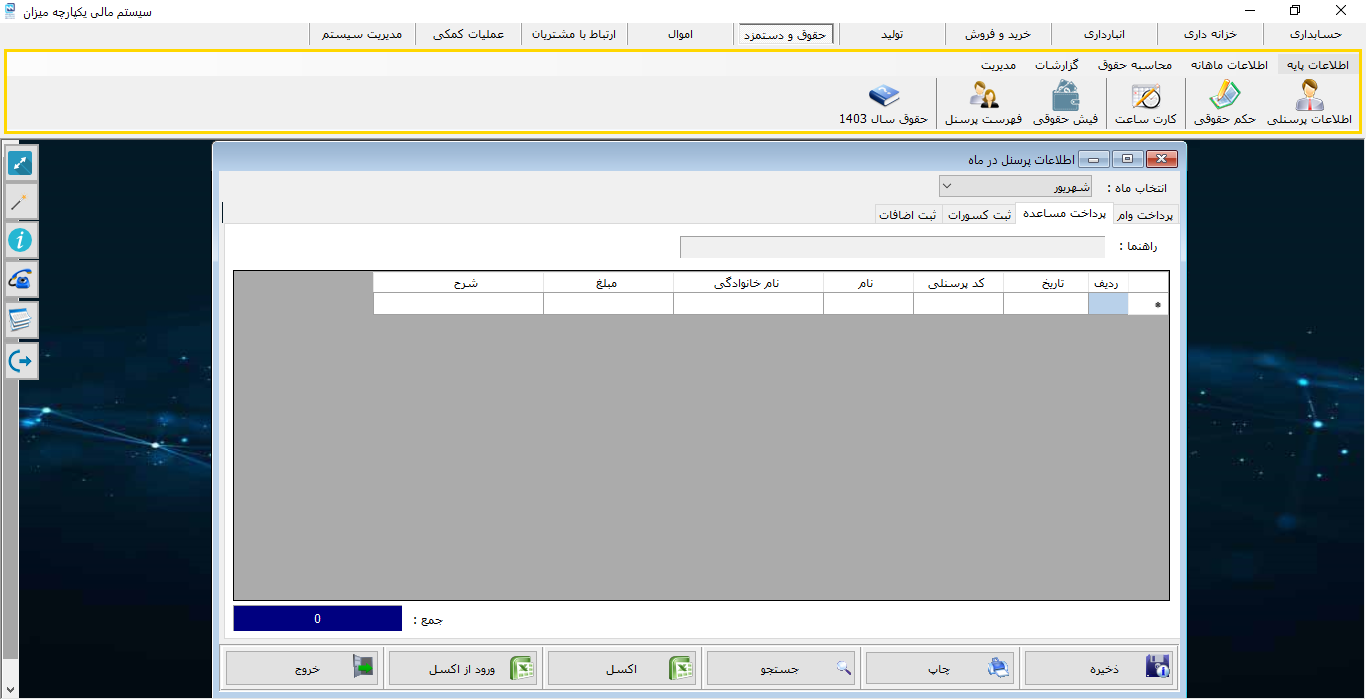Click ردیف column header
This screenshot has width=1366, height=699.
pyautogui.click(x=1108, y=282)
